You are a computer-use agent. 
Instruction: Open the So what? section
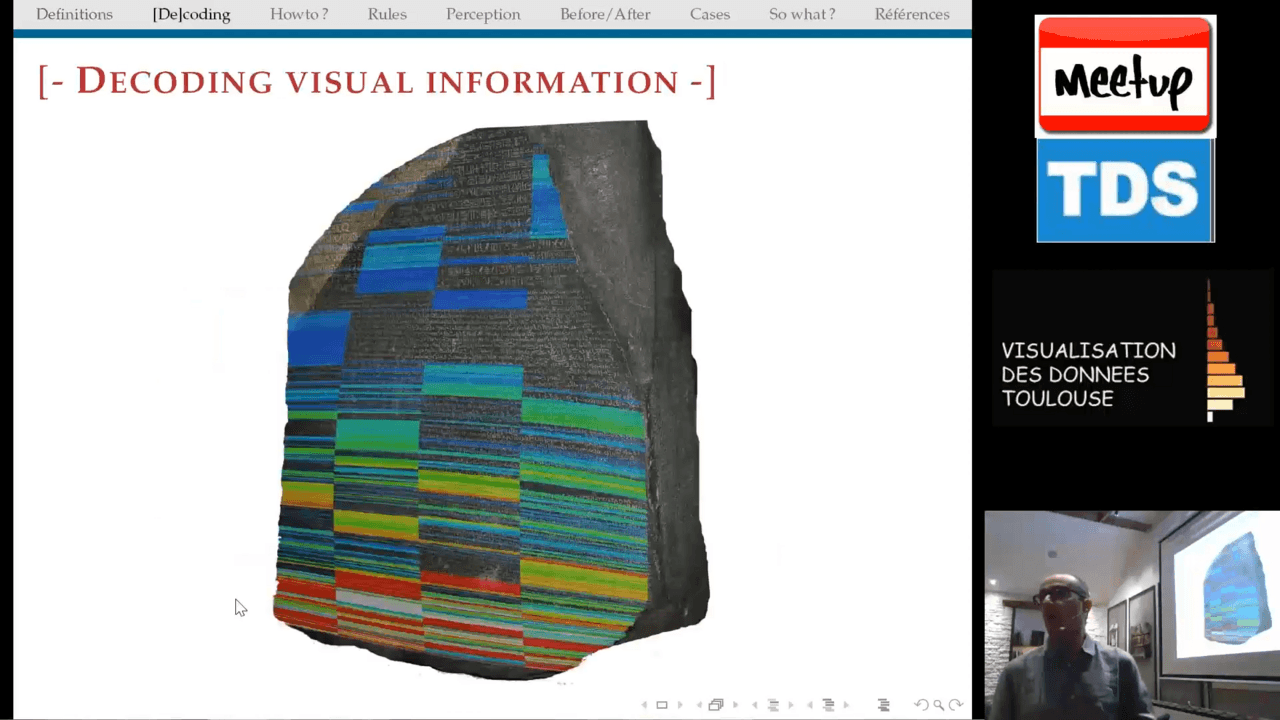[802, 14]
